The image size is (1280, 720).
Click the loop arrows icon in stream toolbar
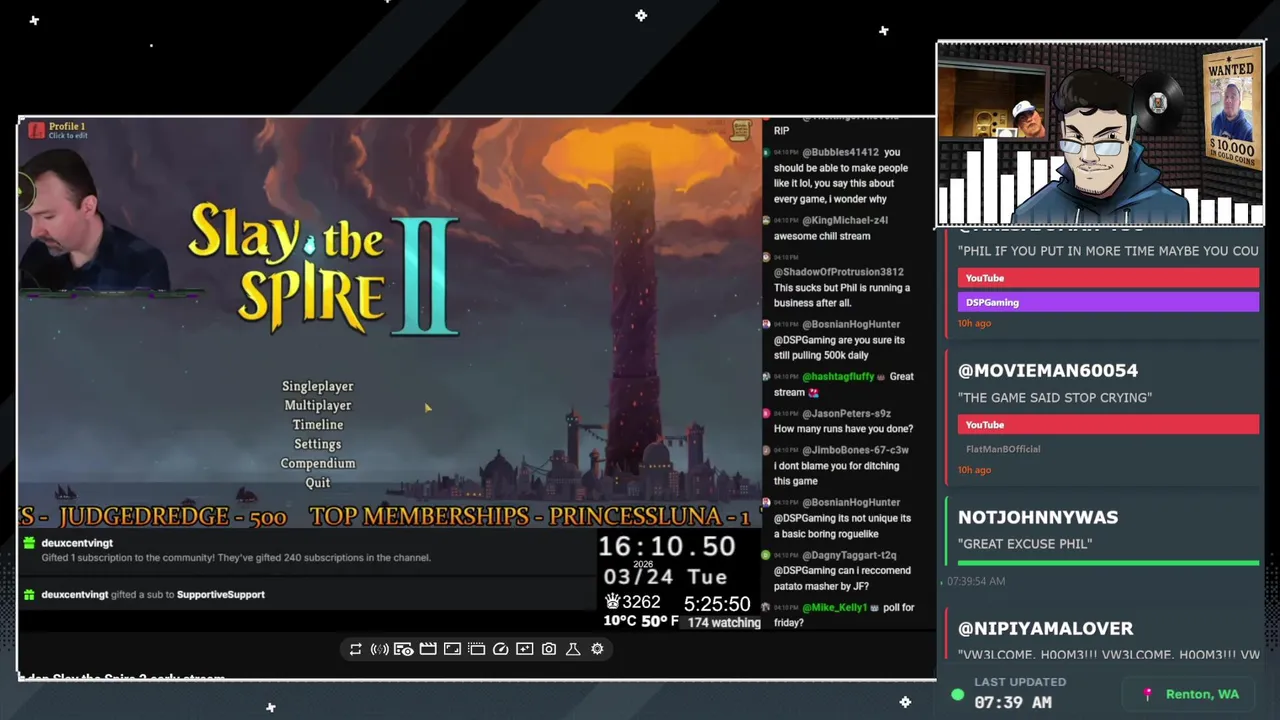pyautogui.click(x=355, y=649)
